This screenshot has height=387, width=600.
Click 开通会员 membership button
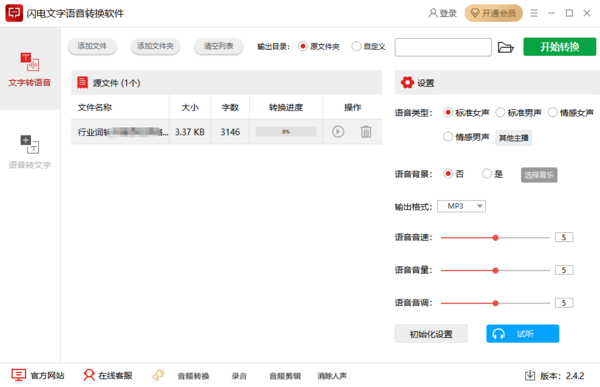pos(493,13)
